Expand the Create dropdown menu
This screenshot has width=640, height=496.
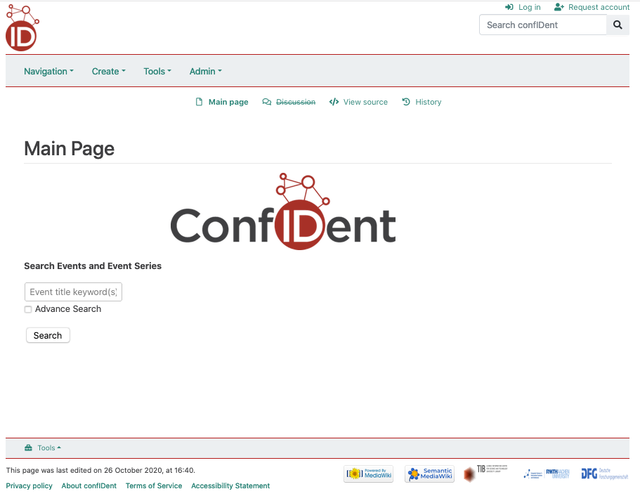tap(108, 71)
